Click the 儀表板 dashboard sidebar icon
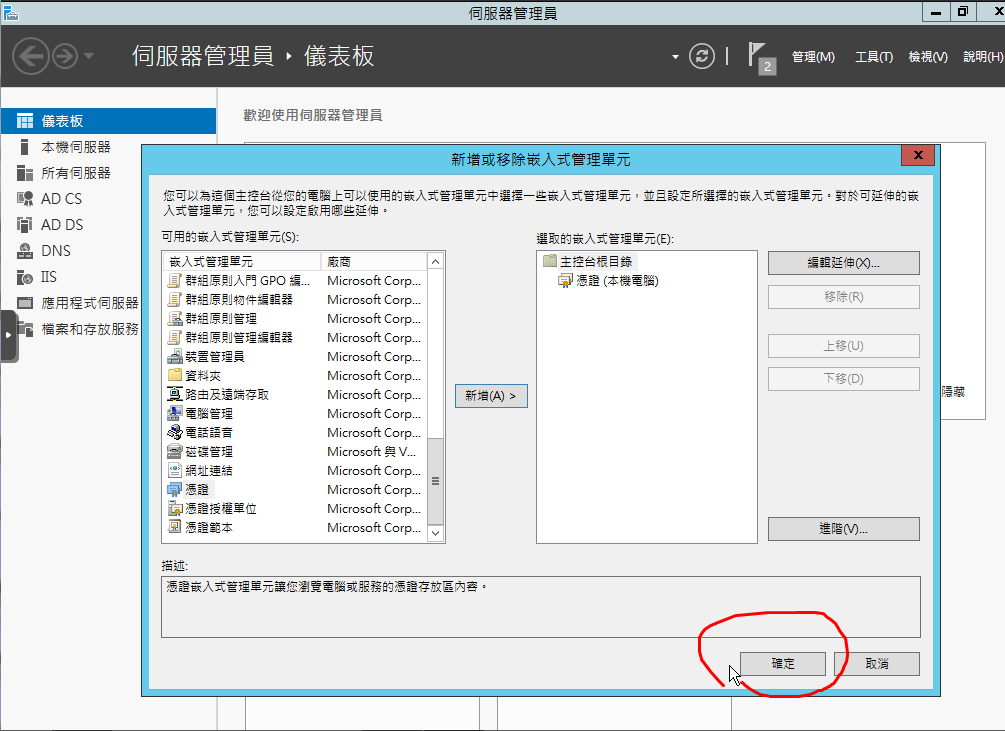Screen dimensions: 1005x731 click(24, 121)
